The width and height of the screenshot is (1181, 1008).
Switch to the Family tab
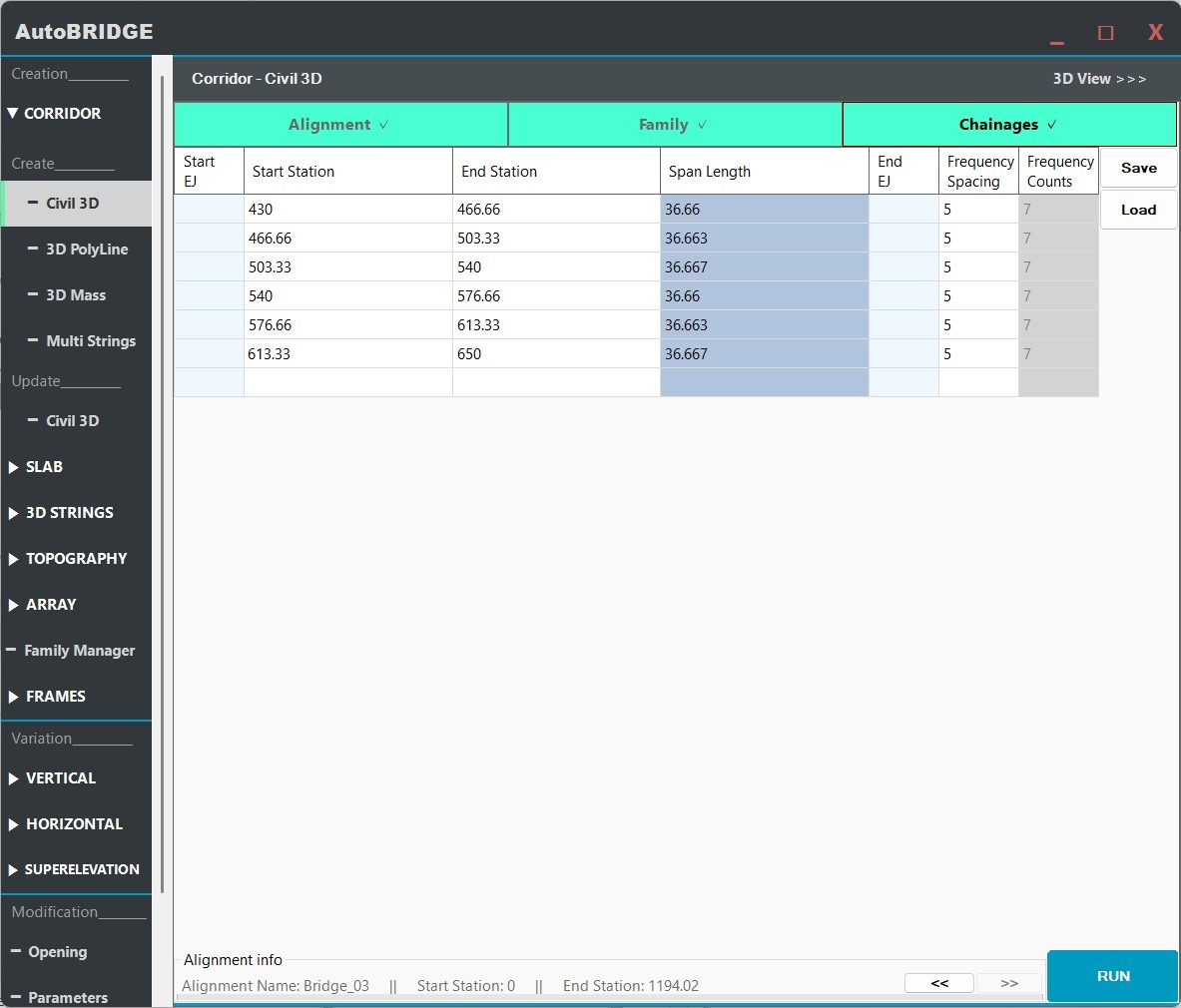click(674, 125)
